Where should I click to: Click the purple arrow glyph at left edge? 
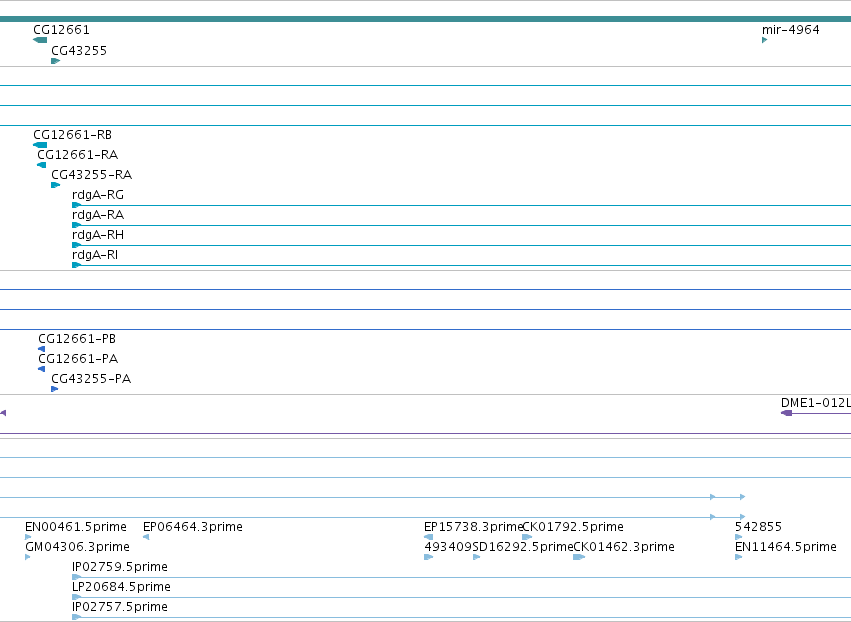click(x=3, y=413)
